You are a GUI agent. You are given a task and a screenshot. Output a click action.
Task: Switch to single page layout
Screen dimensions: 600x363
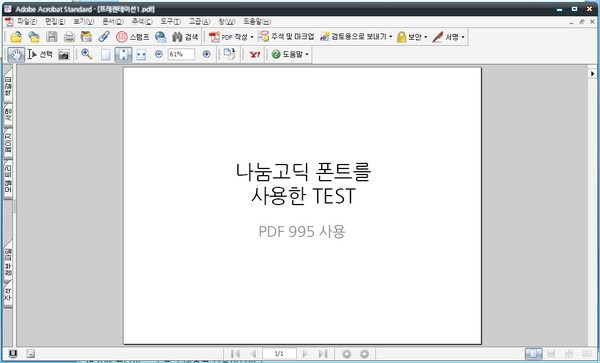[x=533, y=354]
